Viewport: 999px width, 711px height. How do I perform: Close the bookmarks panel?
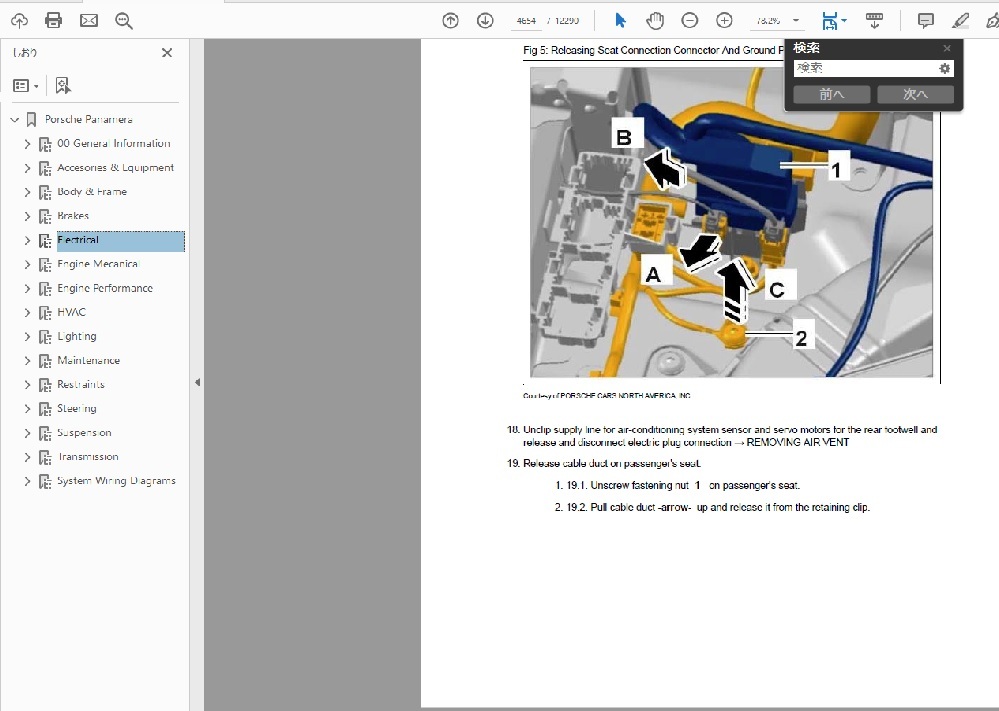[167, 53]
